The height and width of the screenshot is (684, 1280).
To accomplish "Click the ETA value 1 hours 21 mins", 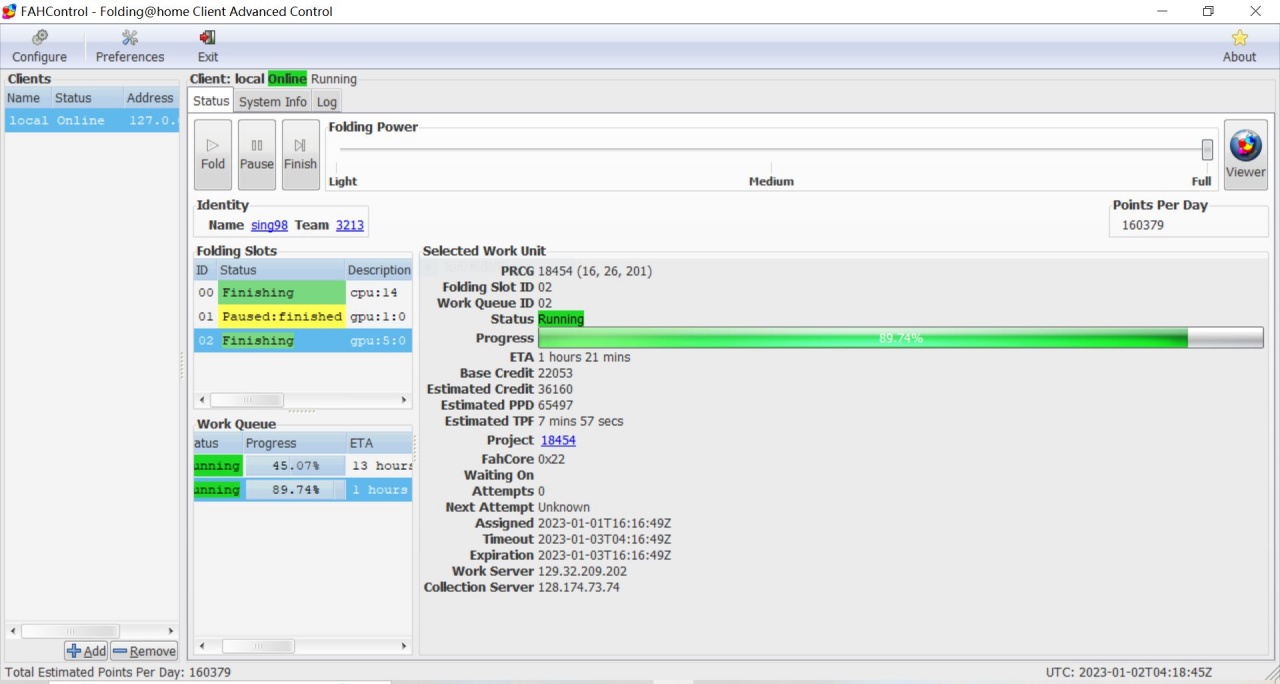I will click(x=584, y=357).
